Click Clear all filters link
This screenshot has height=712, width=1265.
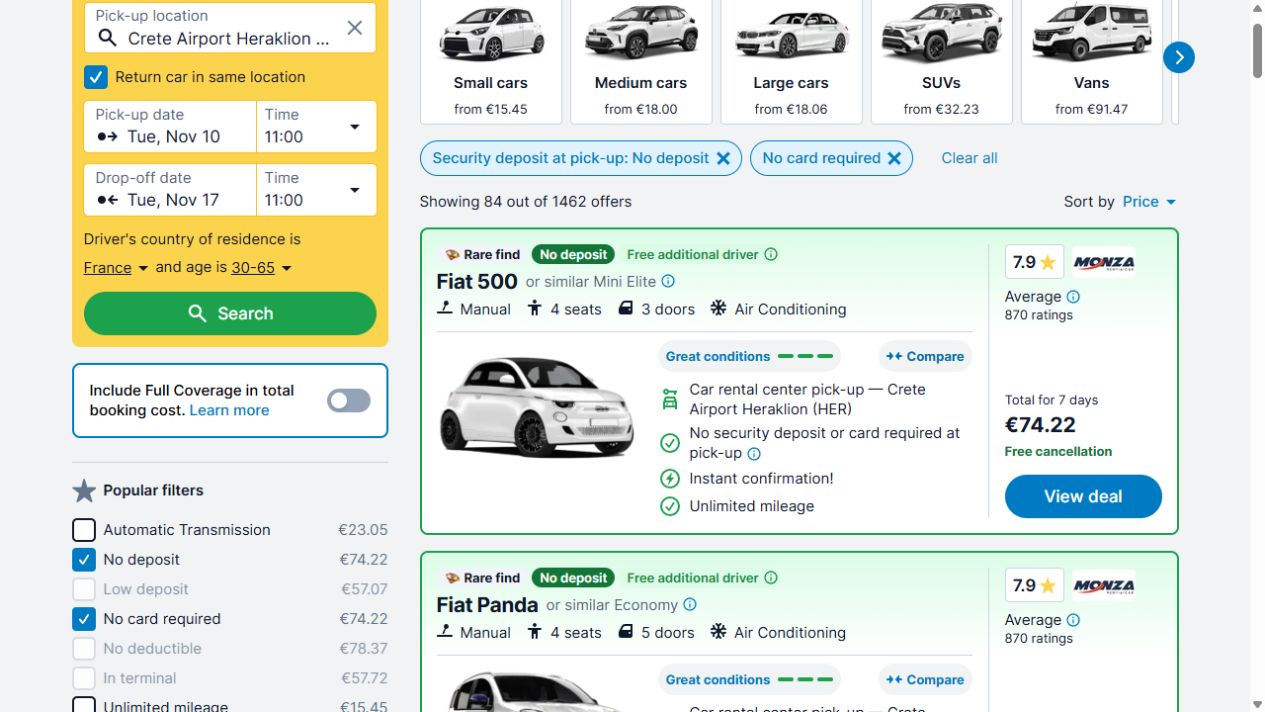(969, 158)
